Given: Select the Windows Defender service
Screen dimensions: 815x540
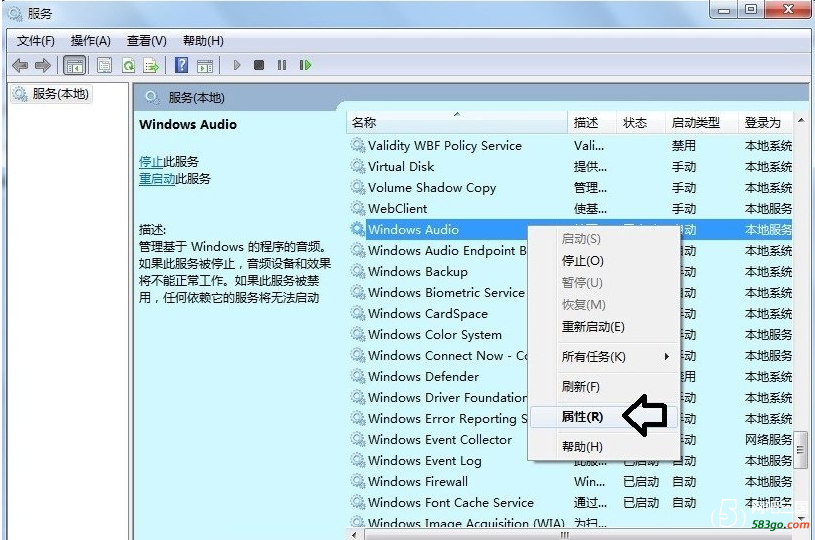Looking at the screenshot, I should pos(438,377).
